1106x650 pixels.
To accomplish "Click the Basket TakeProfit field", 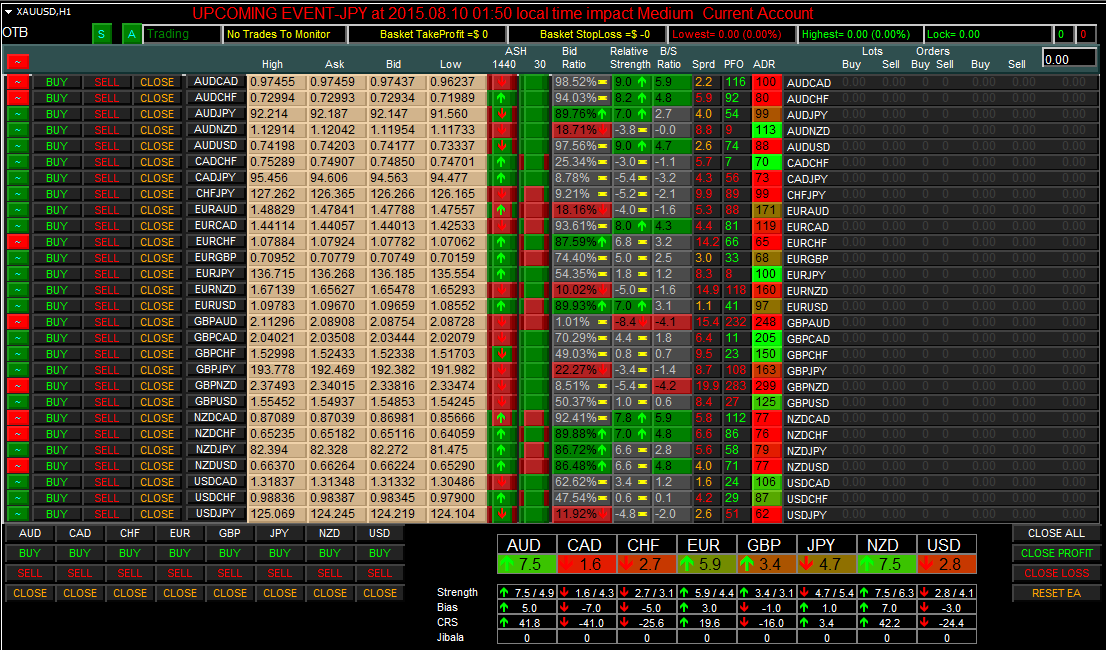I will 427,34.
